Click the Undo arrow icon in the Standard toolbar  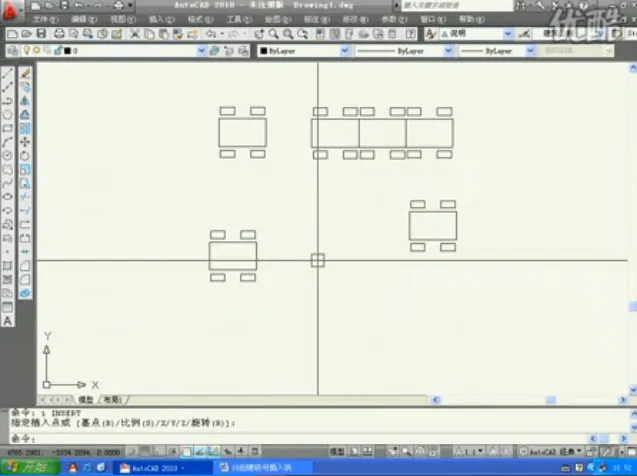[210, 34]
